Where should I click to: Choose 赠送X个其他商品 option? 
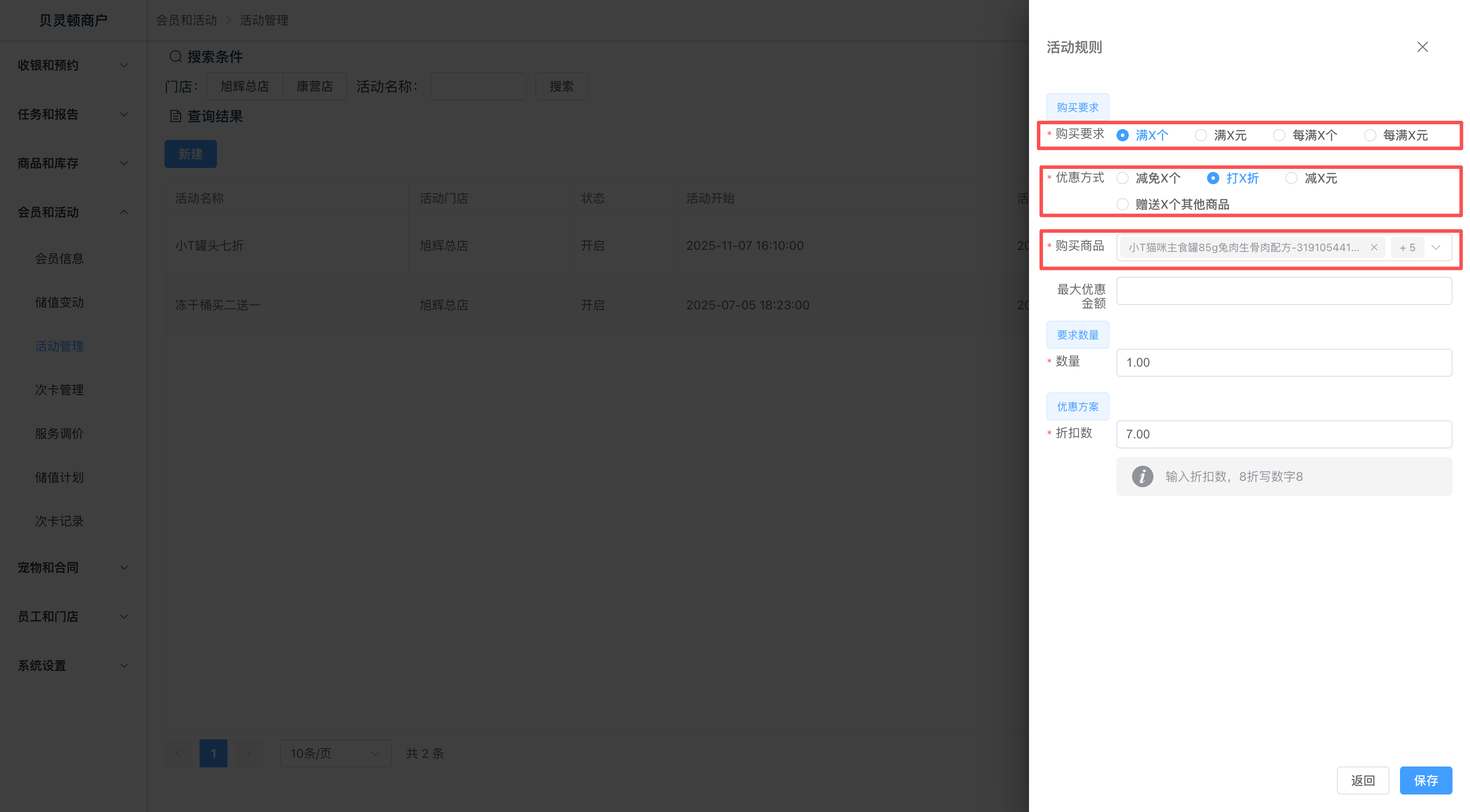click(1123, 204)
